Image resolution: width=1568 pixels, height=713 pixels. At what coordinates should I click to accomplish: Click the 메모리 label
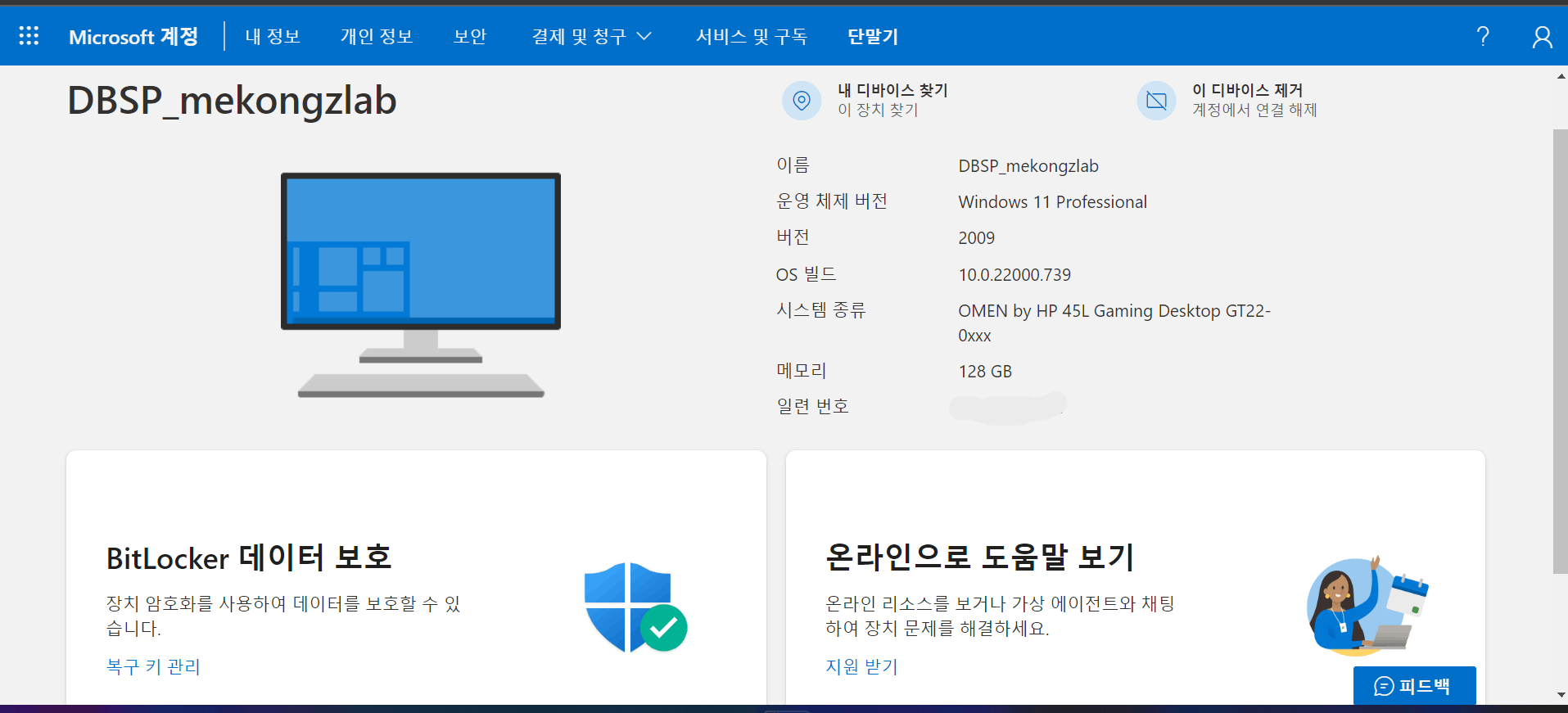click(x=802, y=371)
